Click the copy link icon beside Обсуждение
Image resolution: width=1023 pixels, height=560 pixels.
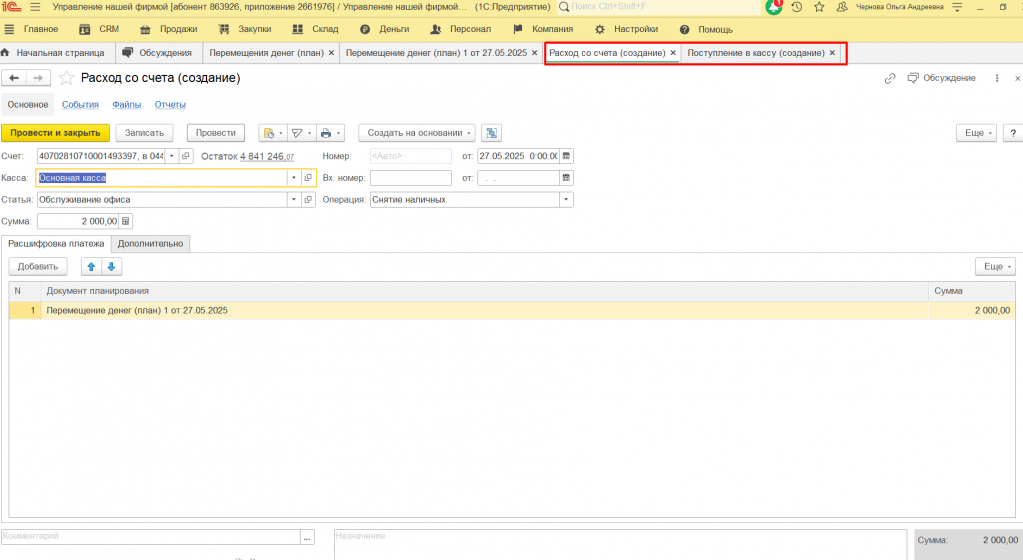890,78
